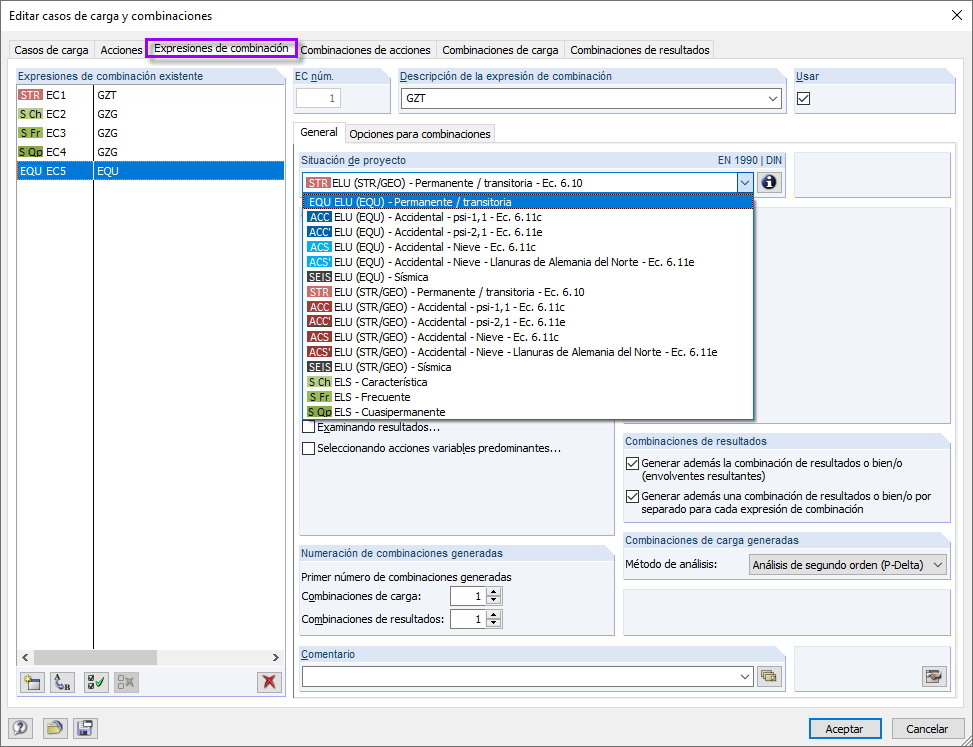Open the comment manager icon
973x747 pixels.
[769, 676]
